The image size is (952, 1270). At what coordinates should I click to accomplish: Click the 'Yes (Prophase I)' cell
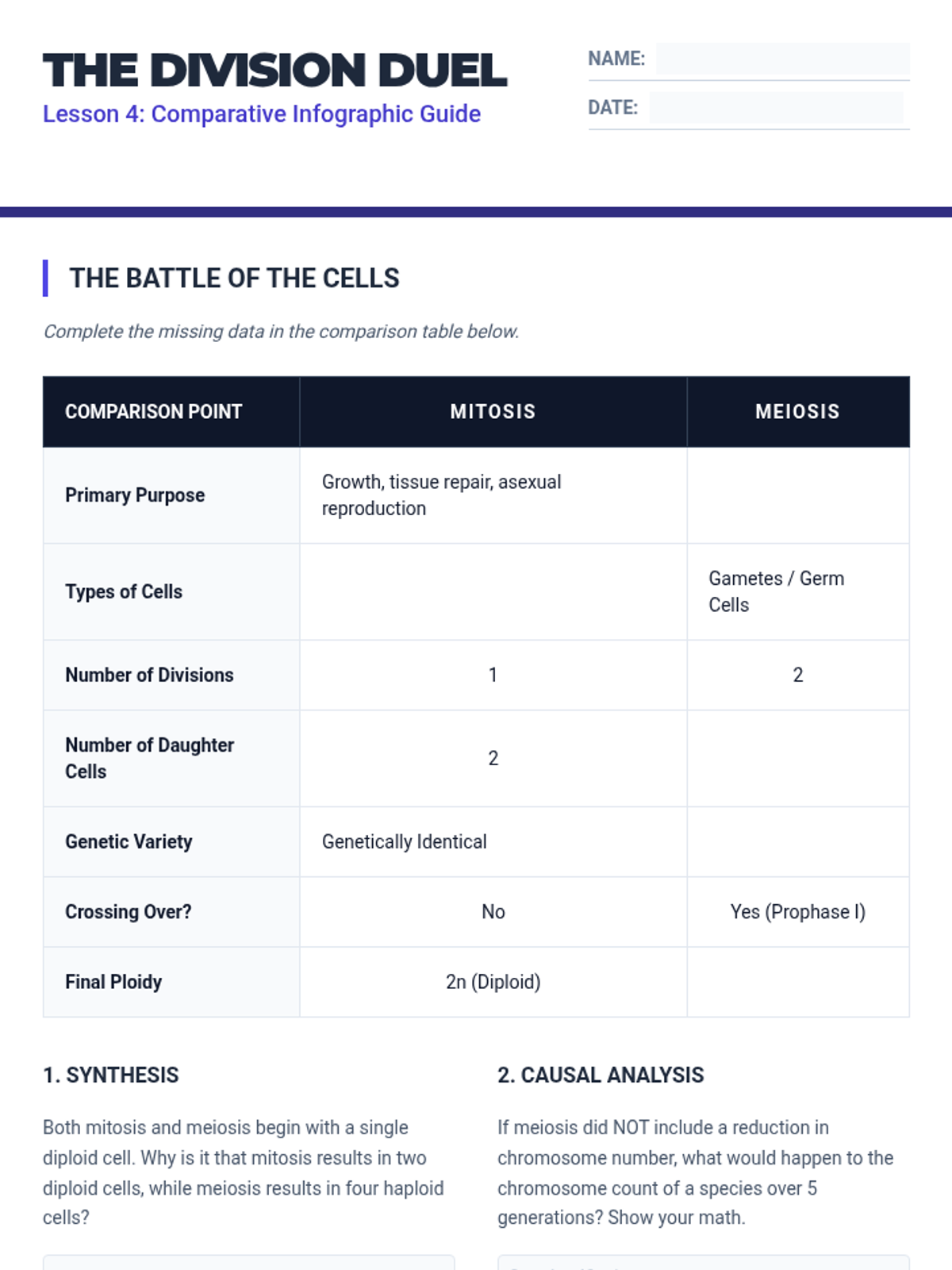tap(797, 912)
